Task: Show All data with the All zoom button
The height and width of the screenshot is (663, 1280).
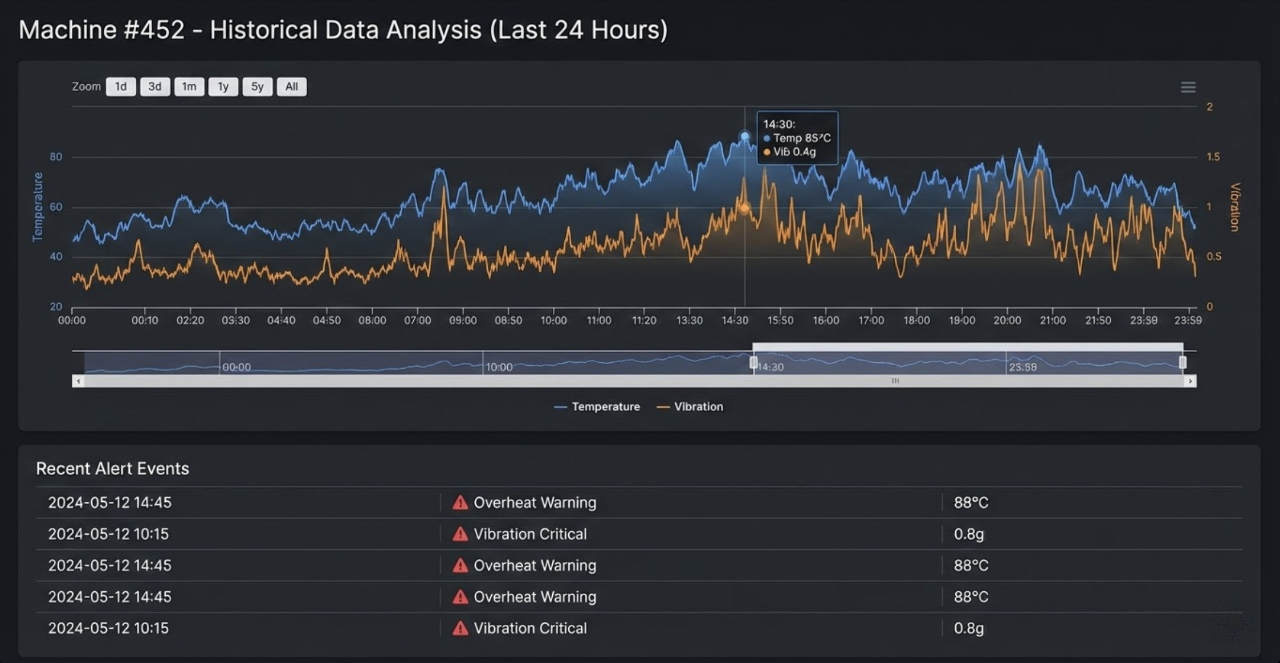Action: click(291, 87)
